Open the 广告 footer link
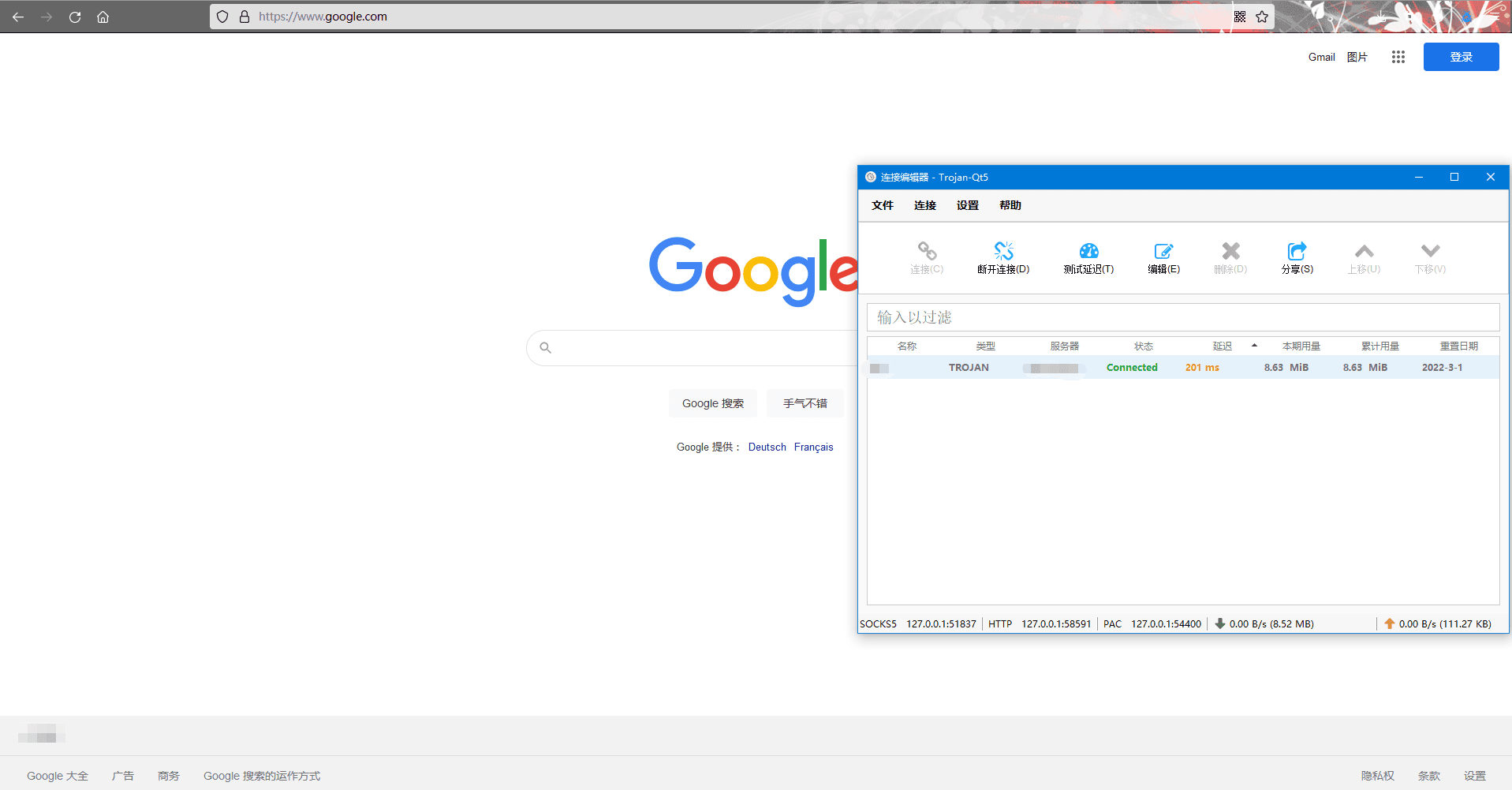 tap(123, 776)
